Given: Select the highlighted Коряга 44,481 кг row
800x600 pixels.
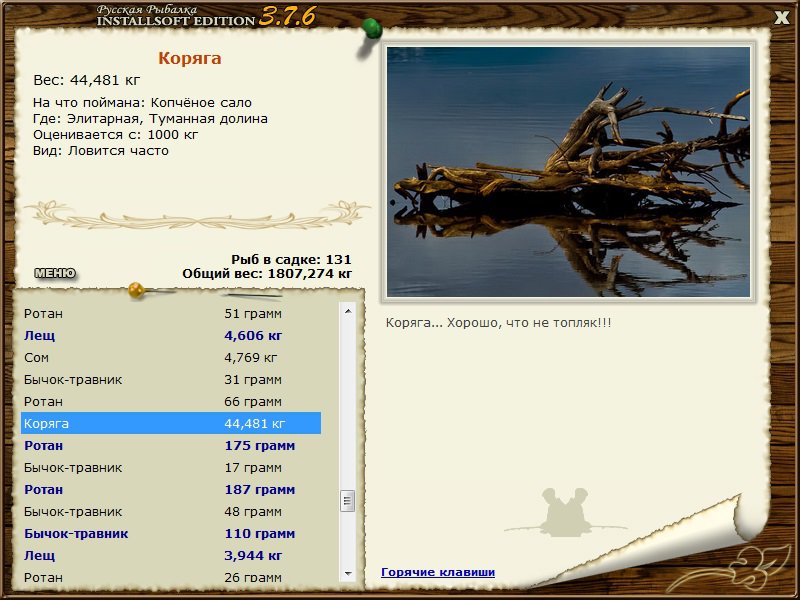Looking at the screenshot, I should pos(171,423).
